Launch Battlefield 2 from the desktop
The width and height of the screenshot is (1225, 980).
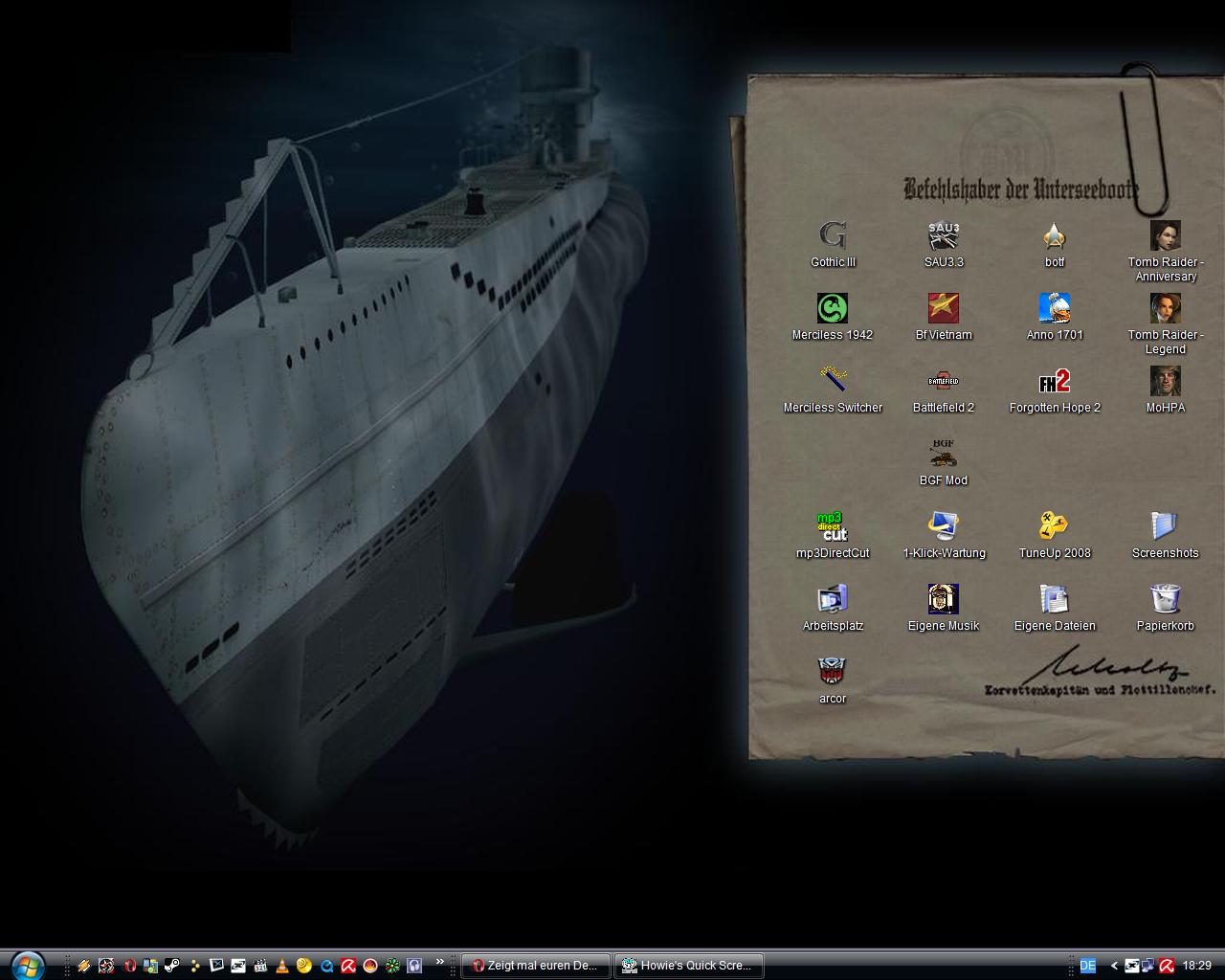coord(944,390)
